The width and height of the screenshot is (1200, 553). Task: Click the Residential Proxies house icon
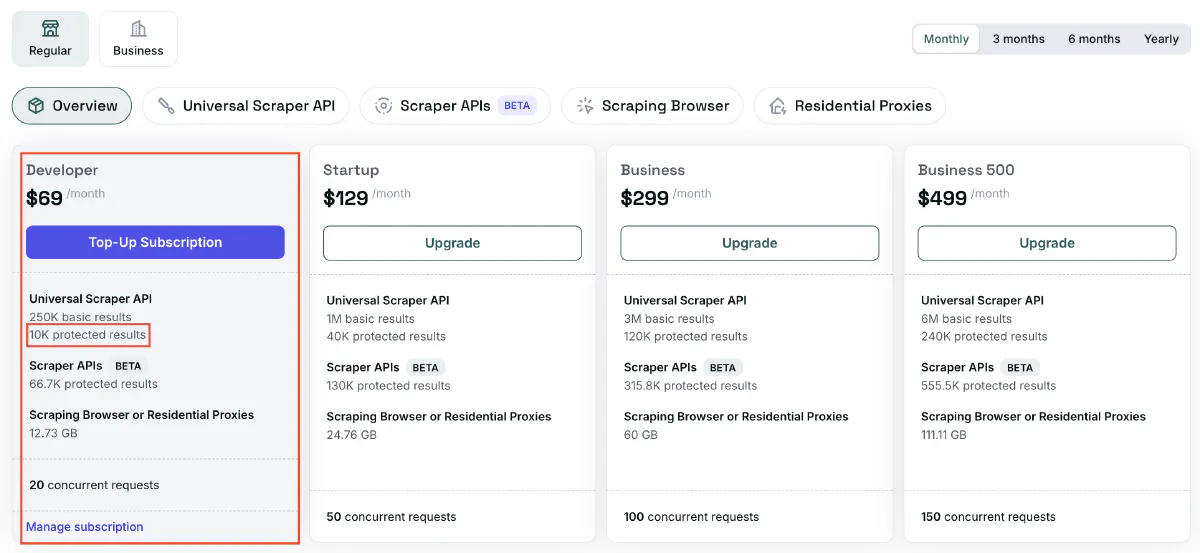point(777,106)
